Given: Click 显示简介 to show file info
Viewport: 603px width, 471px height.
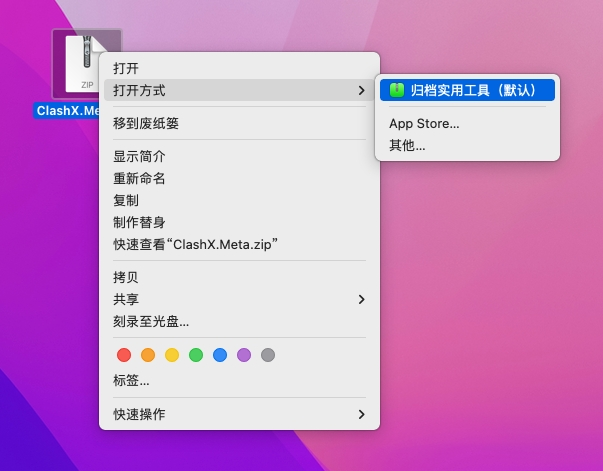Looking at the screenshot, I should 139,156.
